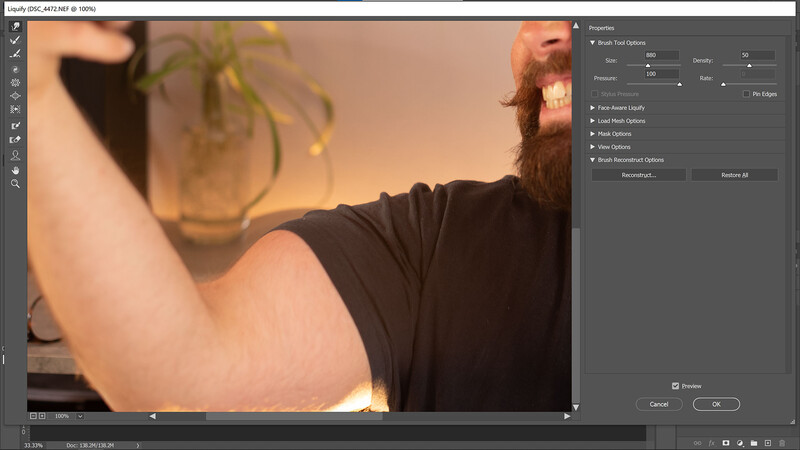Screen dimensions: 800x450
Task: Select the Forward Warp tool
Action: (x=15, y=26)
